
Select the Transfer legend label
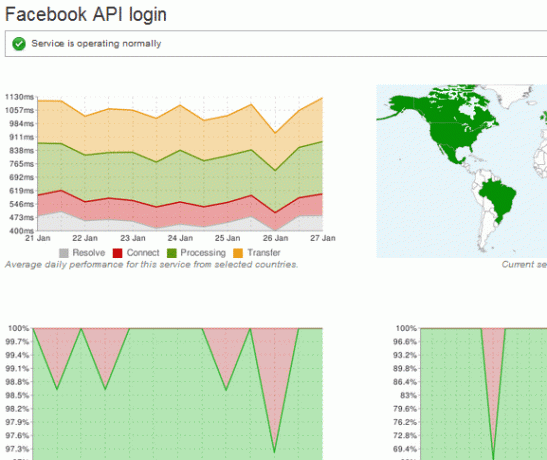click(264, 252)
